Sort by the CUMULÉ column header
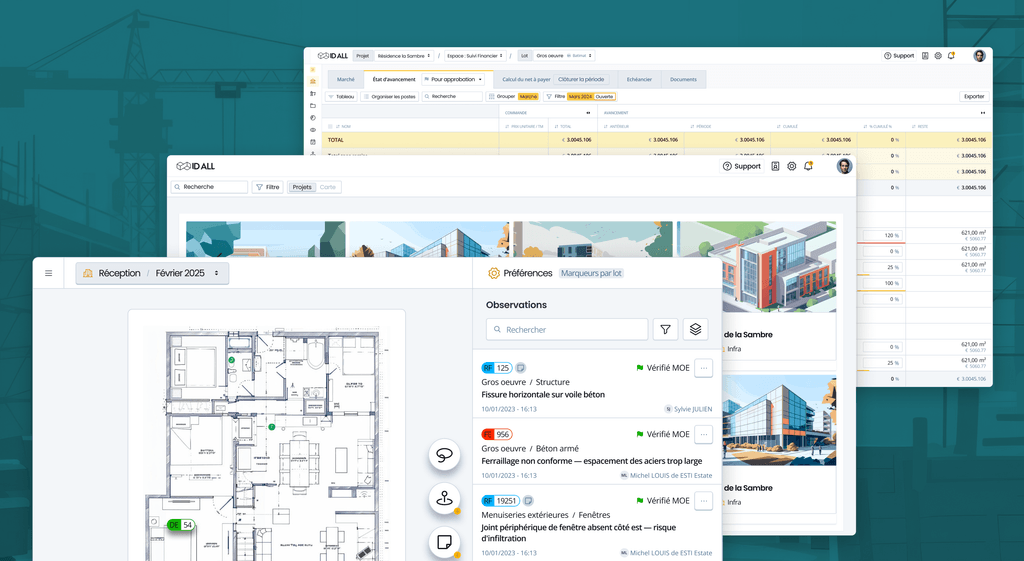The image size is (1024, 561). coord(788,127)
